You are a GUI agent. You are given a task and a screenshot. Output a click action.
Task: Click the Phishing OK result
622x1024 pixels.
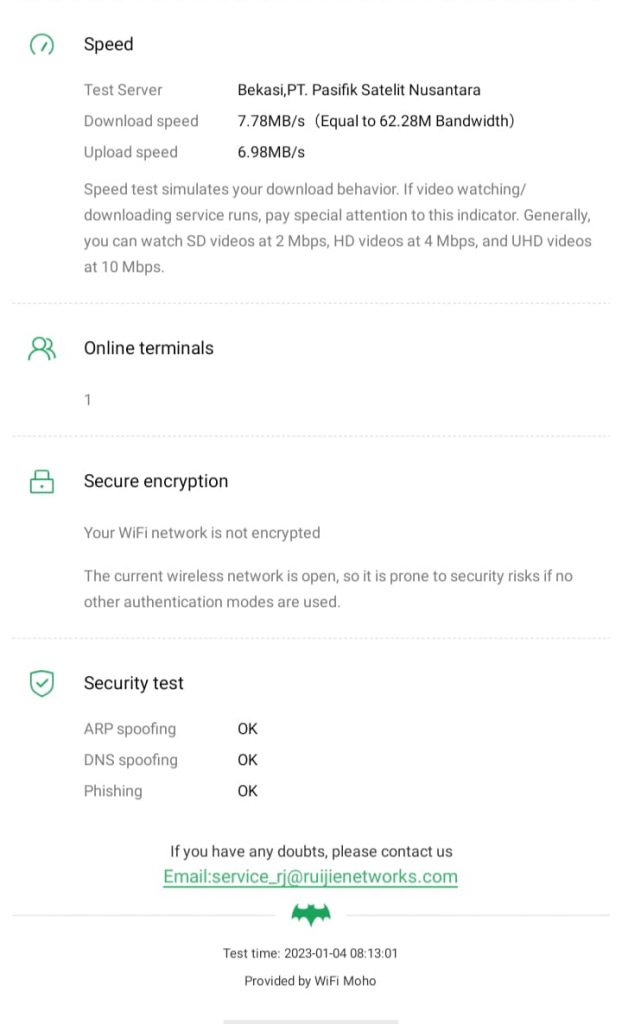pos(248,791)
